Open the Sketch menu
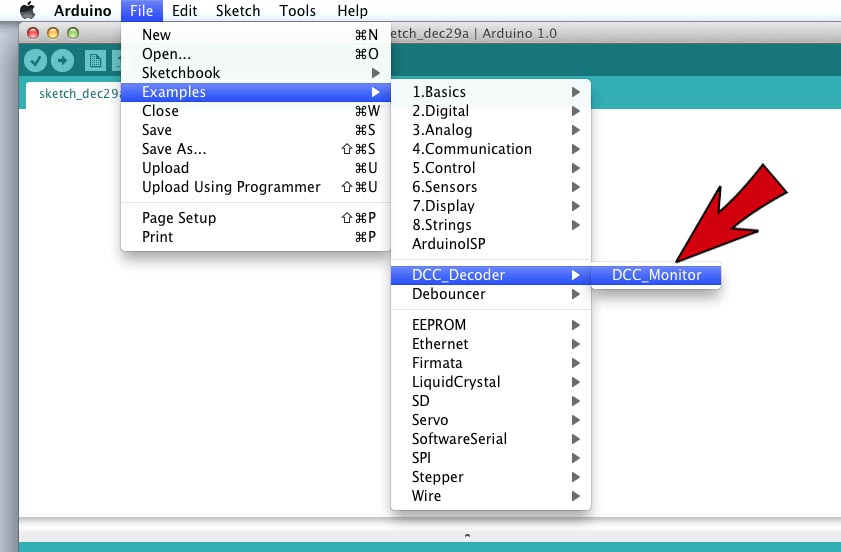 (x=238, y=10)
